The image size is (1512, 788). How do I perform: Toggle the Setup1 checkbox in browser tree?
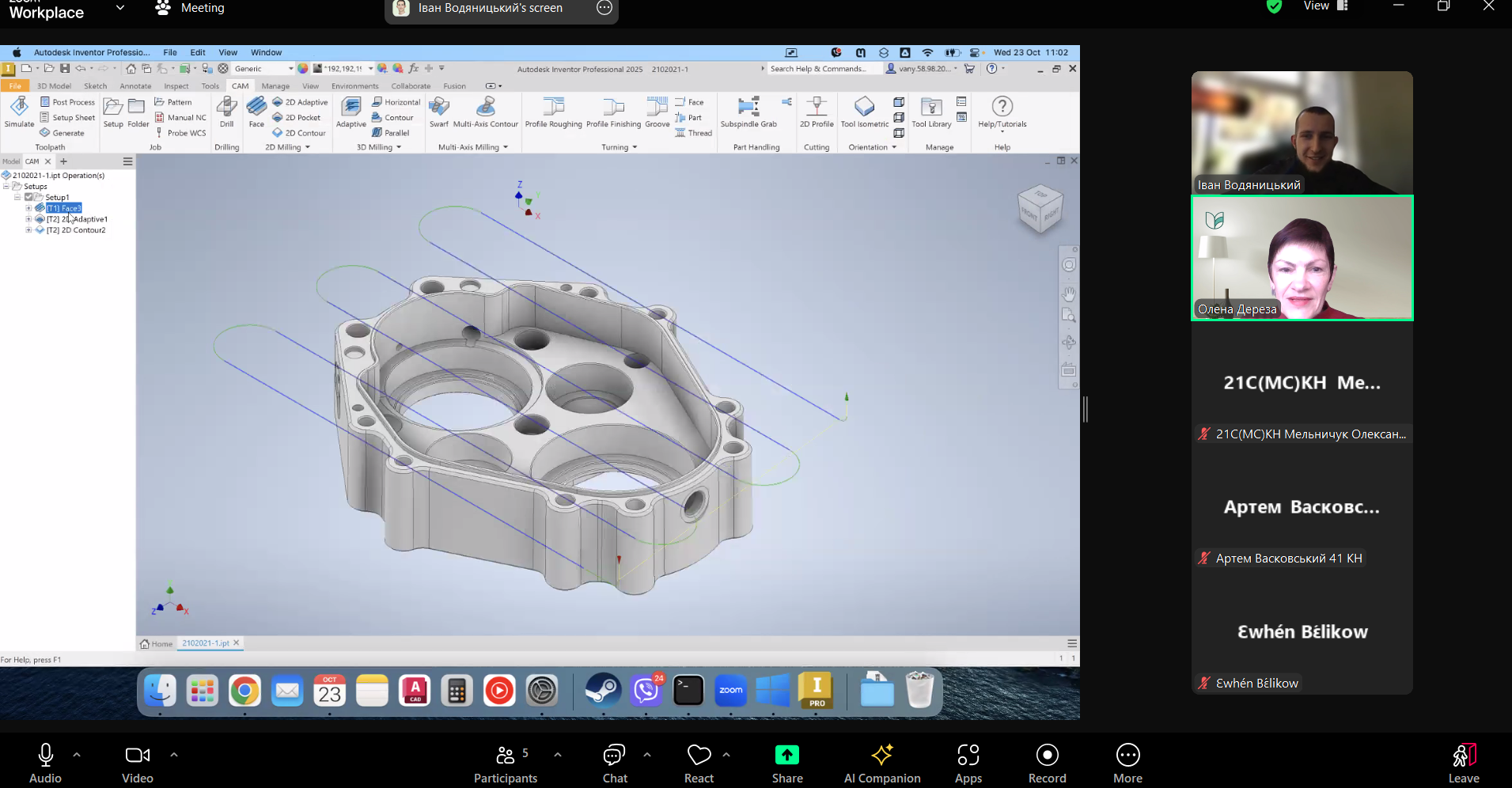pyautogui.click(x=28, y=197)
